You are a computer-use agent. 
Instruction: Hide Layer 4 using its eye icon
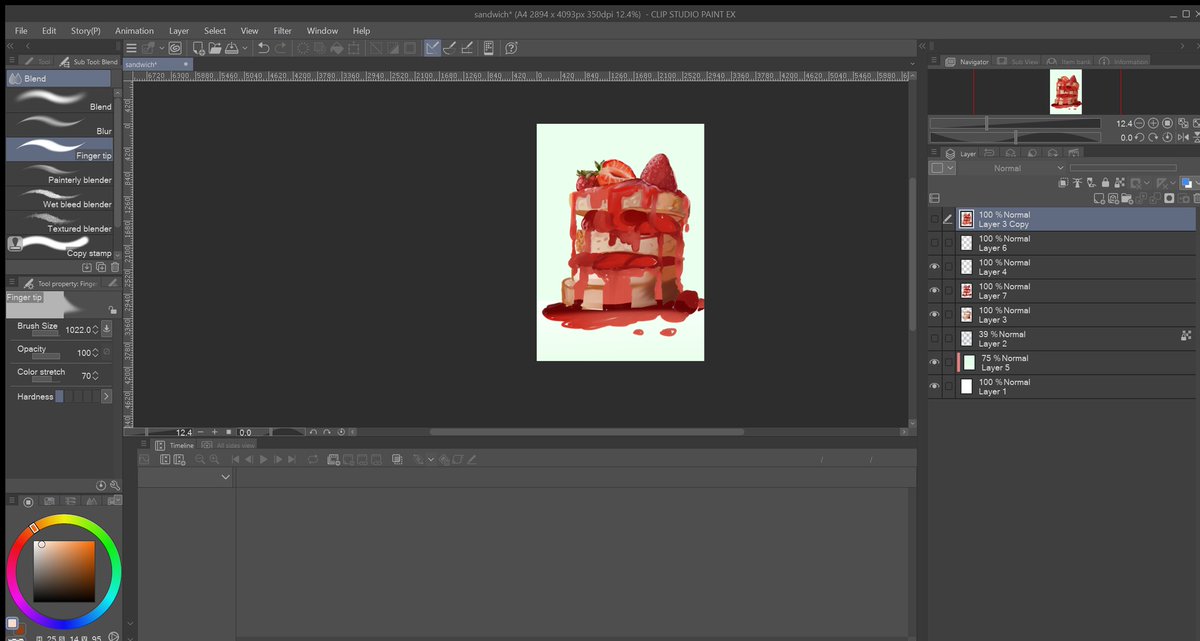click(x=934, y=266)
